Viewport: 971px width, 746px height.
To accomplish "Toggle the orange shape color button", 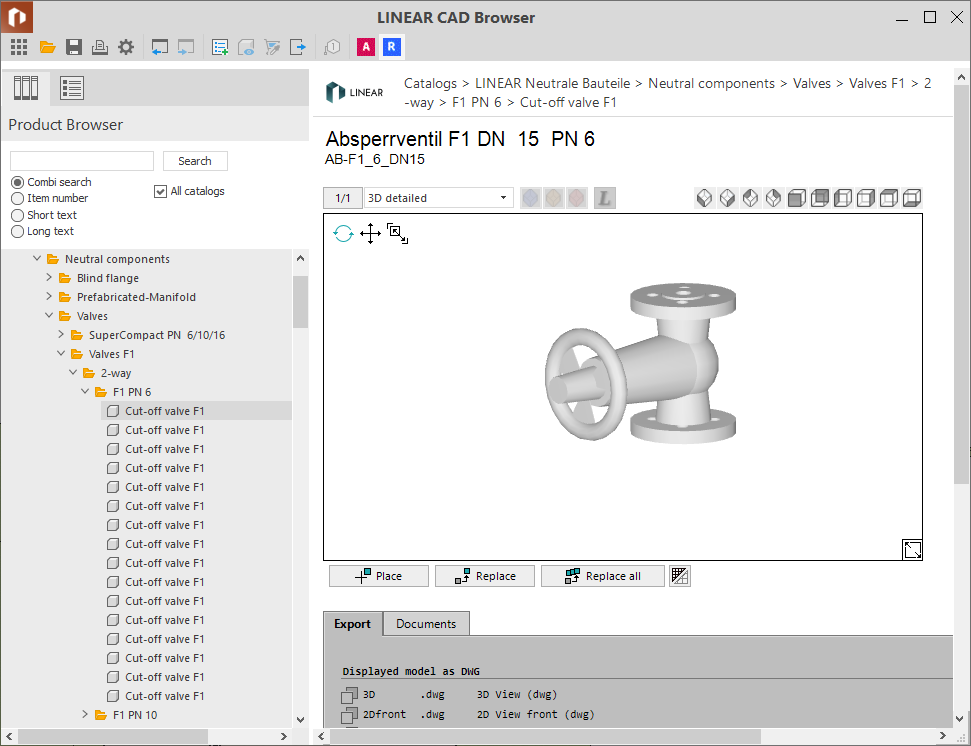I will (554, 198).
